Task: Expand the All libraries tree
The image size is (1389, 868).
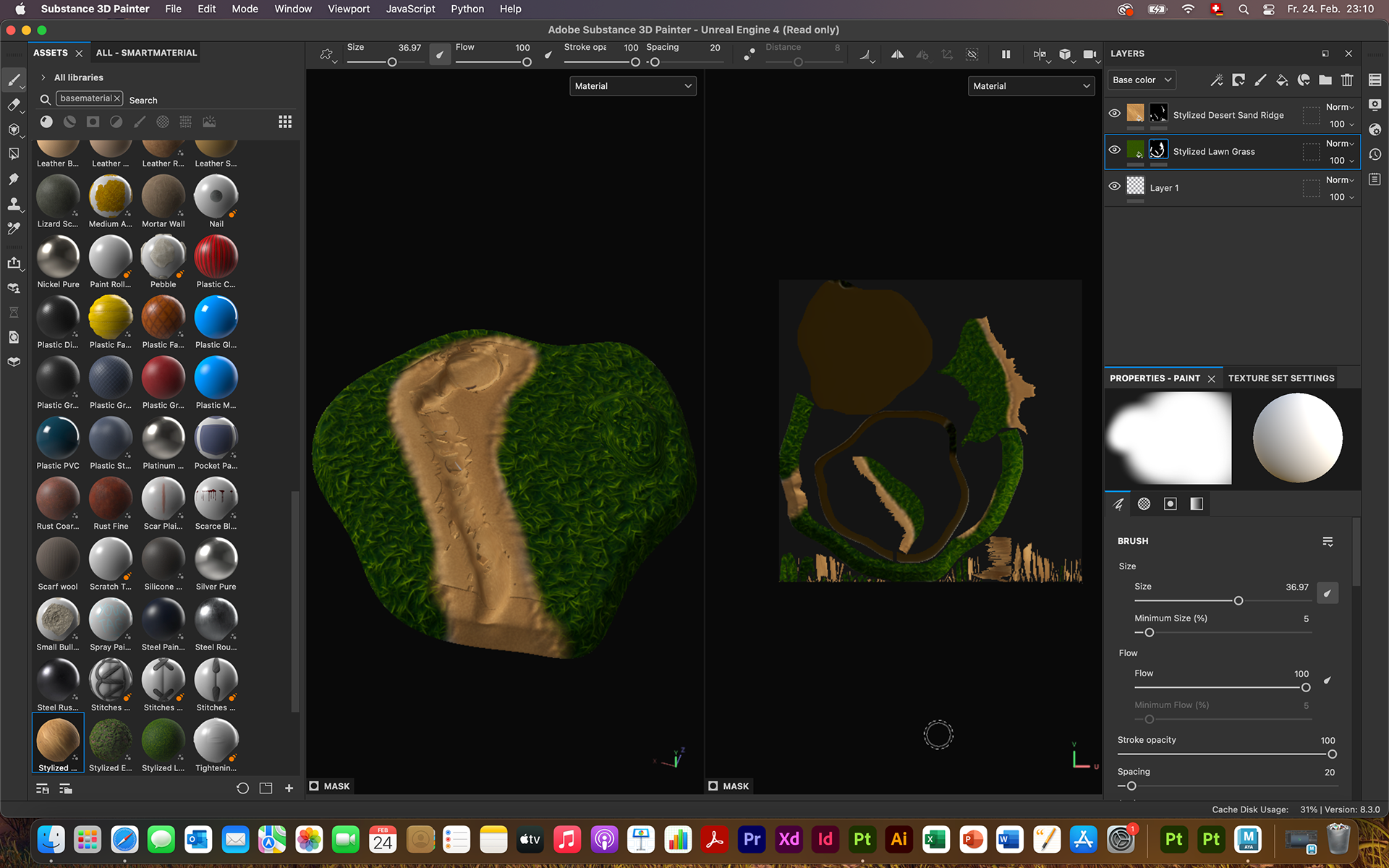Action: click(x=43, y=77)
